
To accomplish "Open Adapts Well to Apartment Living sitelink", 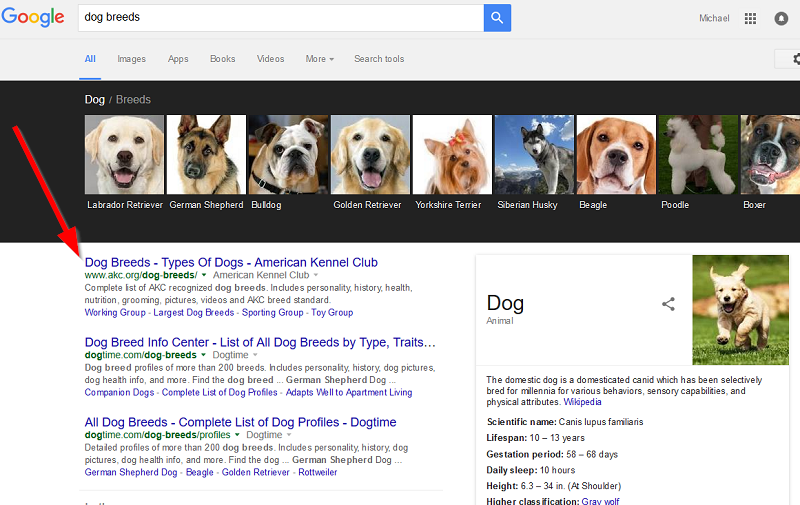I will click(x=349, y=392).
